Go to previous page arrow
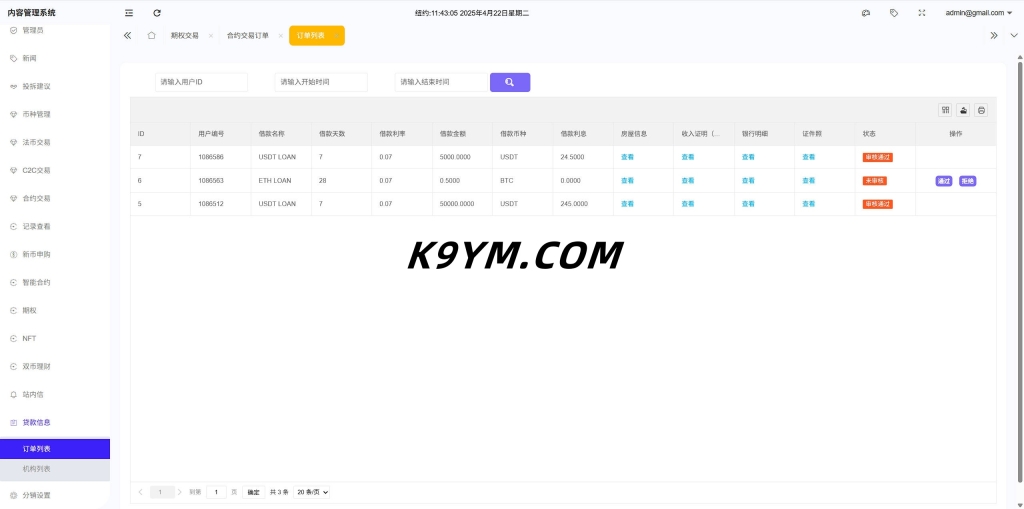This screenshot has width=1024, height=509. (140, 492)
